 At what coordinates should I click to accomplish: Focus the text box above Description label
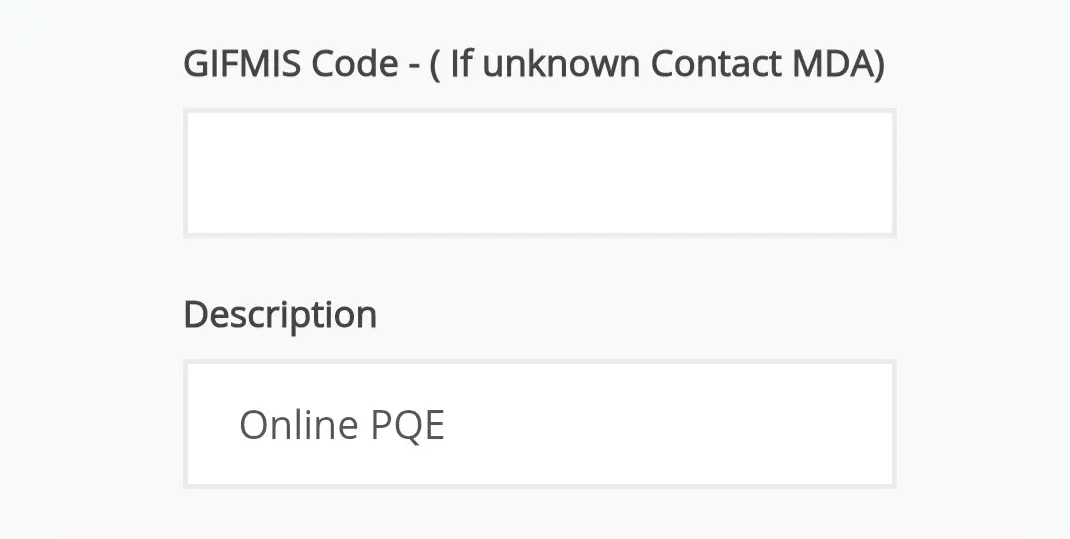click(539, 173)
